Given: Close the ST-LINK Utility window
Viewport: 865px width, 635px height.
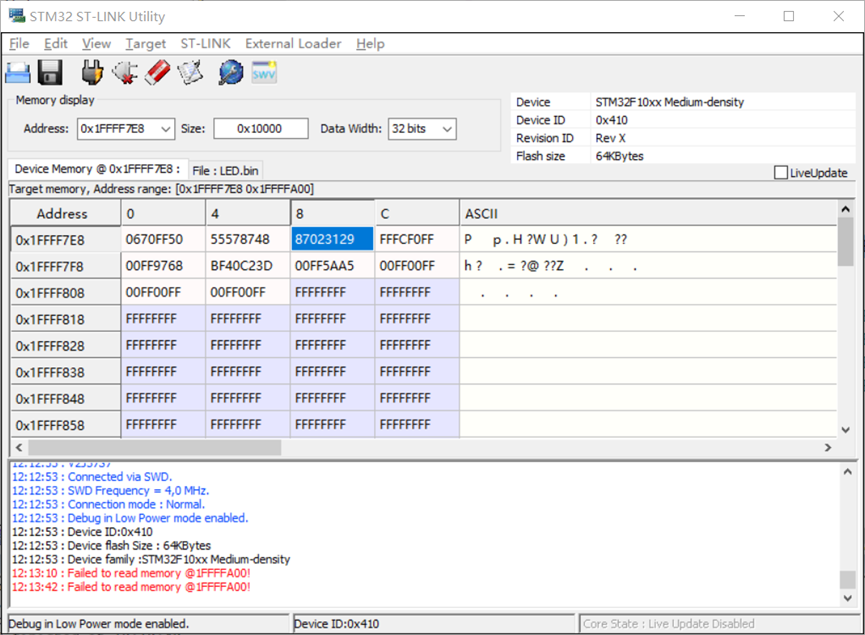Looking at the screenshot, I should coord(839,16).
